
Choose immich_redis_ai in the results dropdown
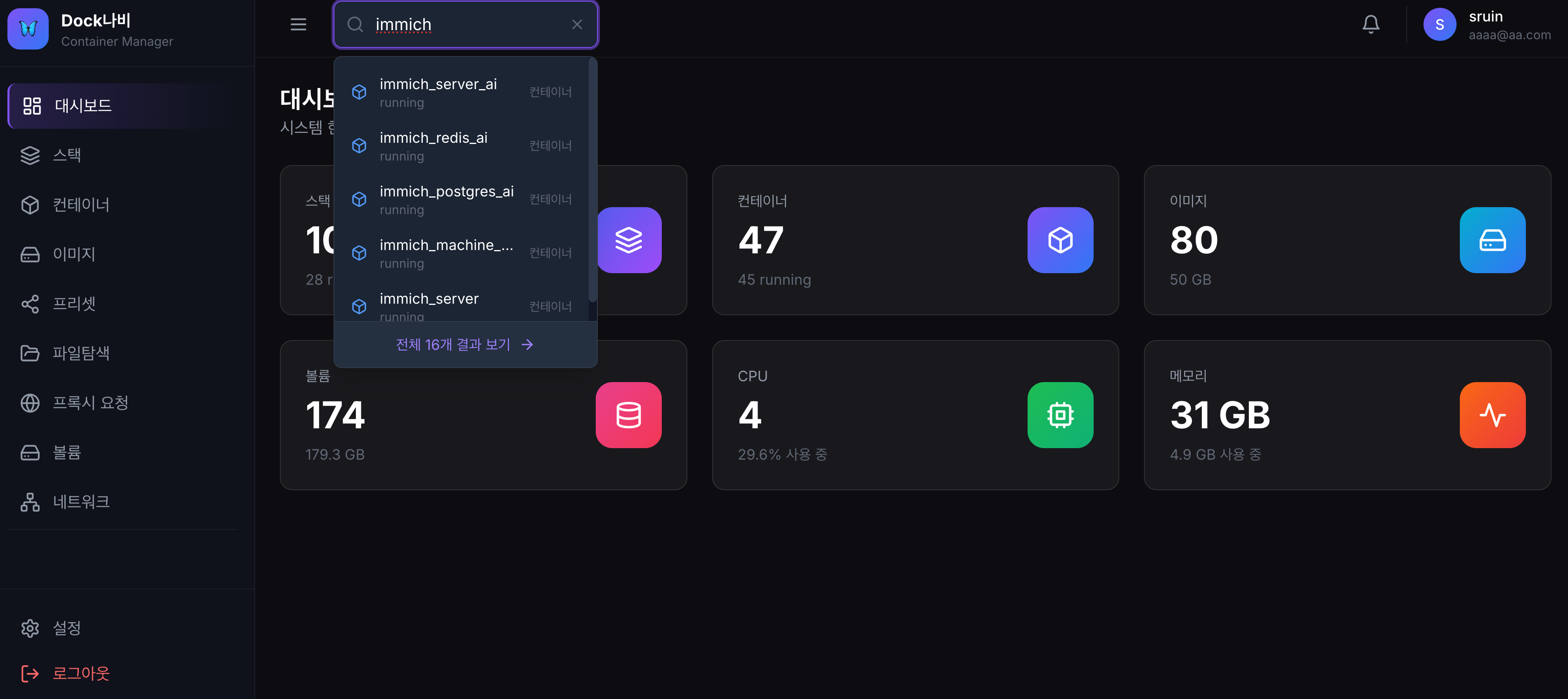click(x=433, y=145)
